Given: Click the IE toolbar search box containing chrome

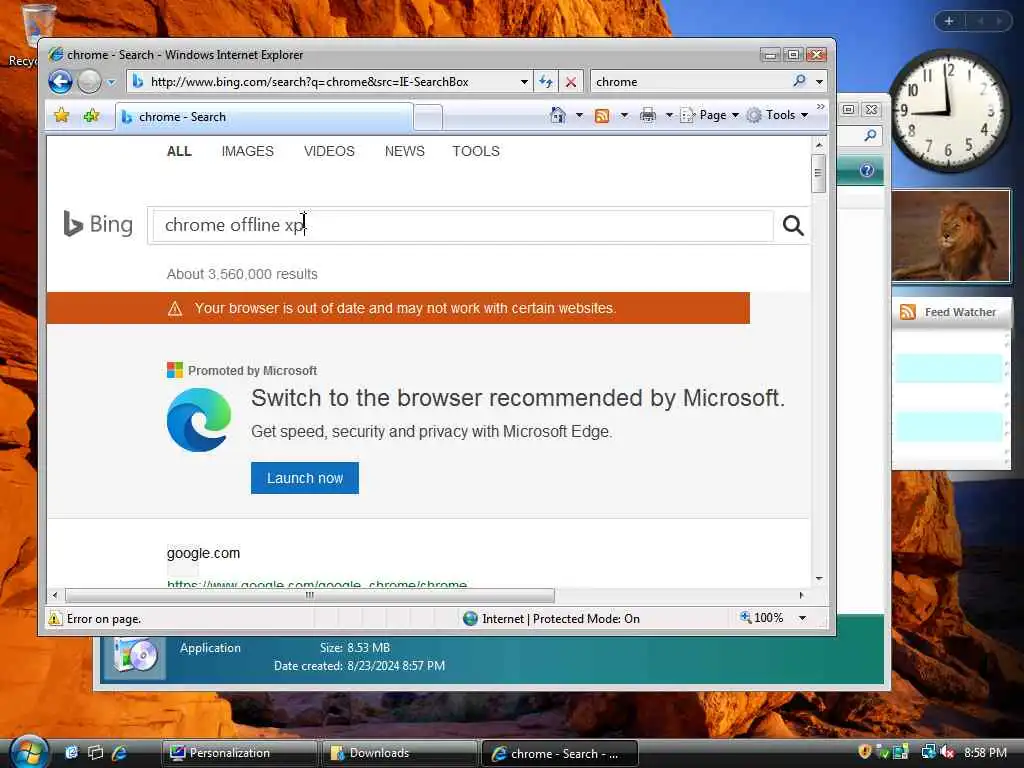Looking at the screenshot, I should point(689,82).
